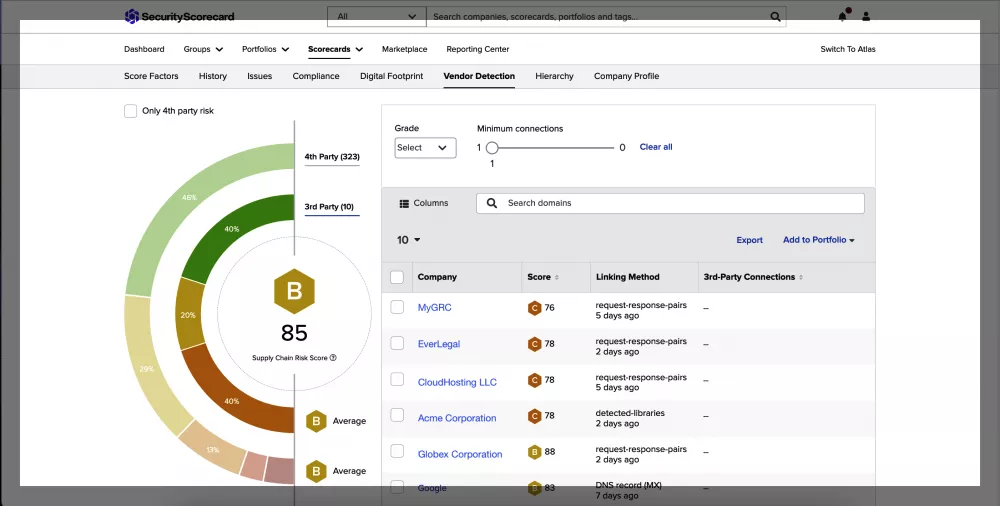
Task: Switch to Digital Footprint tab
Action: pos(392,76)
